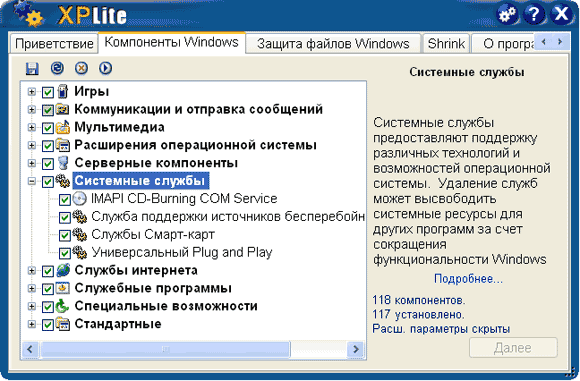Click the XPLite gears logo icon
Viewport: 580px width, 381px height.
[x=29, y=14]
